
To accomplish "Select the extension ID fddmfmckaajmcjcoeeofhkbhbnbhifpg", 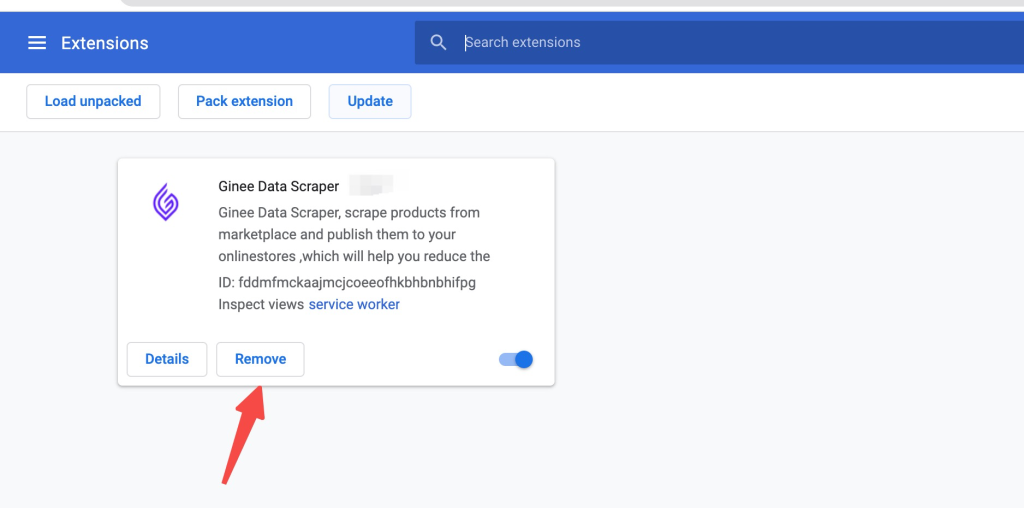I will [357, 283].
